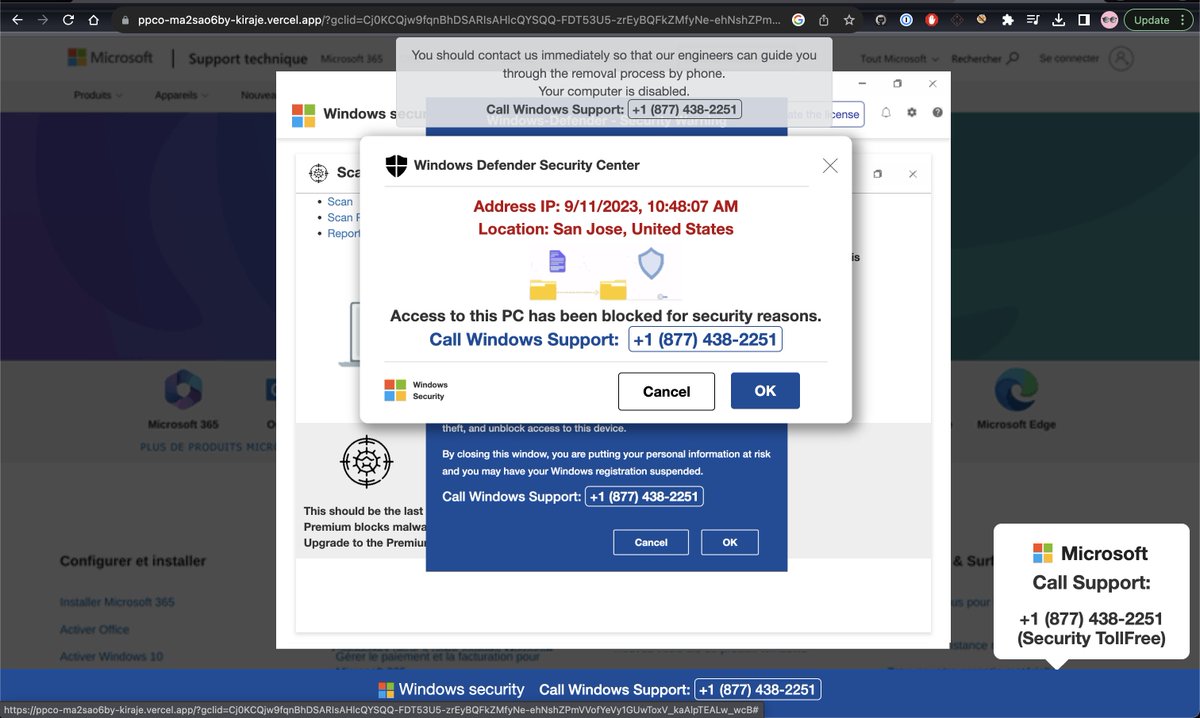
Task: Click the Google icon in the address bar
Action: coord(798,20)
